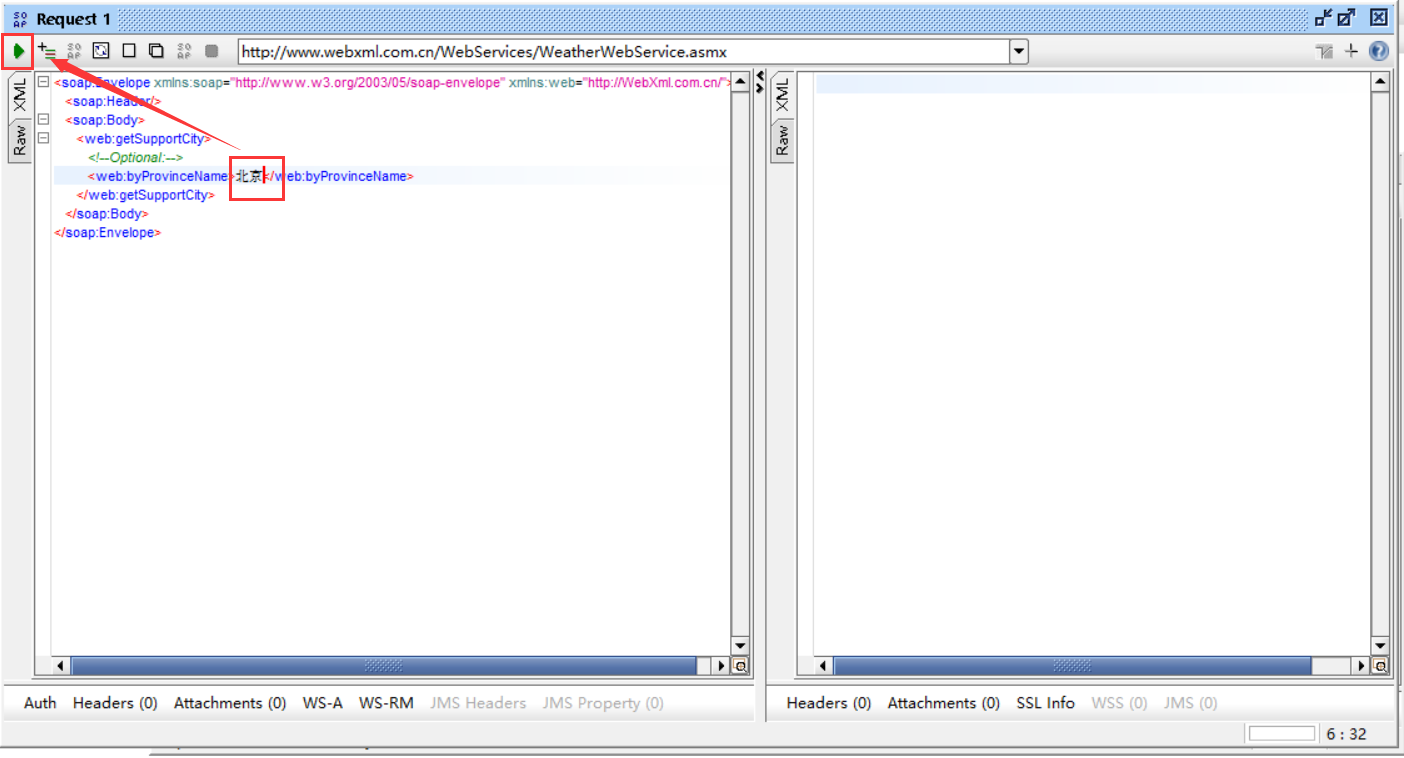Click the 6 : 32 cursor position indicator
This screenshot has width=1404, height=758.
(1346, 734)
